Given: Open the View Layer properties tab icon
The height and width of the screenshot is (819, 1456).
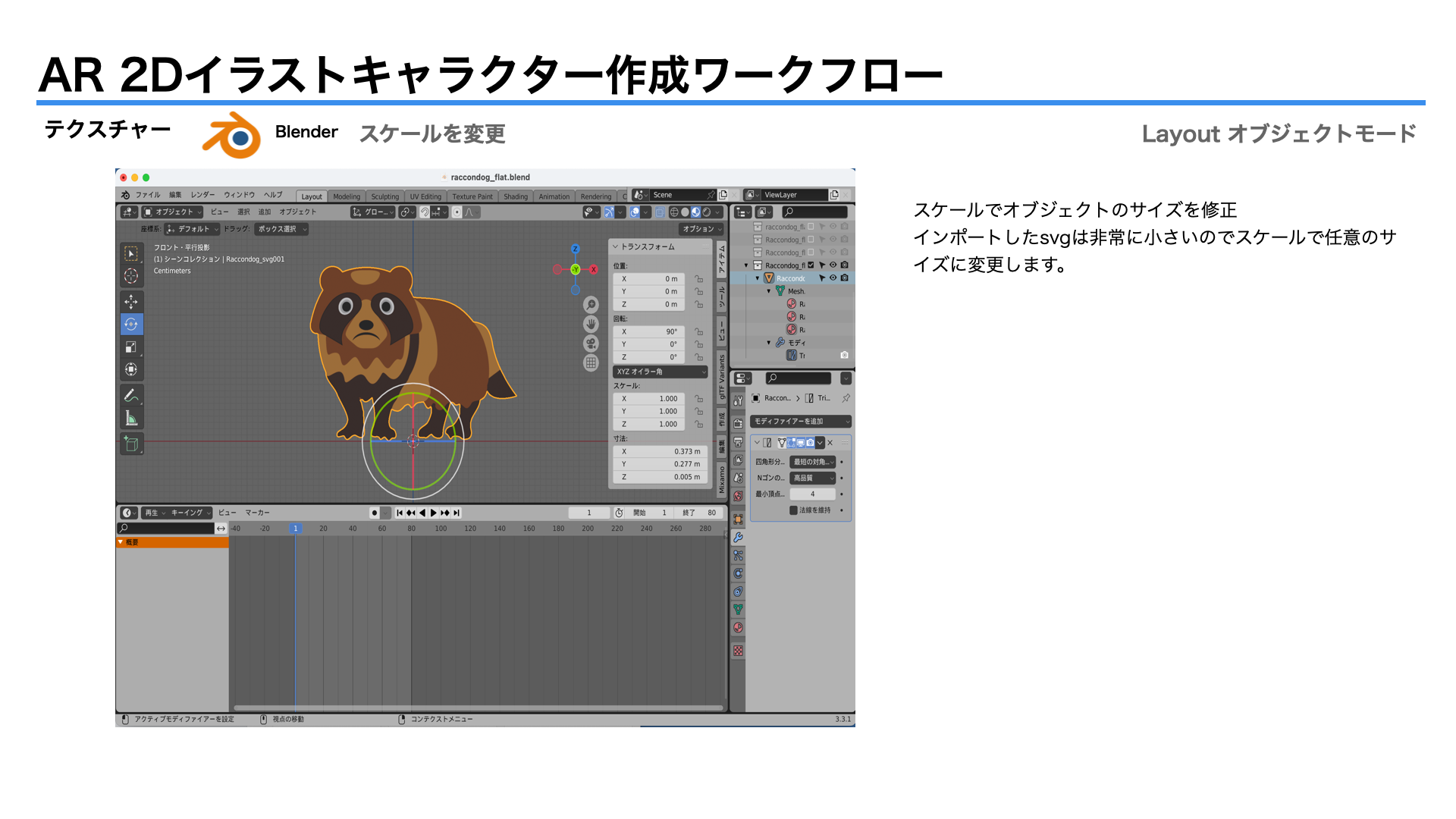Looking at the screenshot, I should click(738, 460).
